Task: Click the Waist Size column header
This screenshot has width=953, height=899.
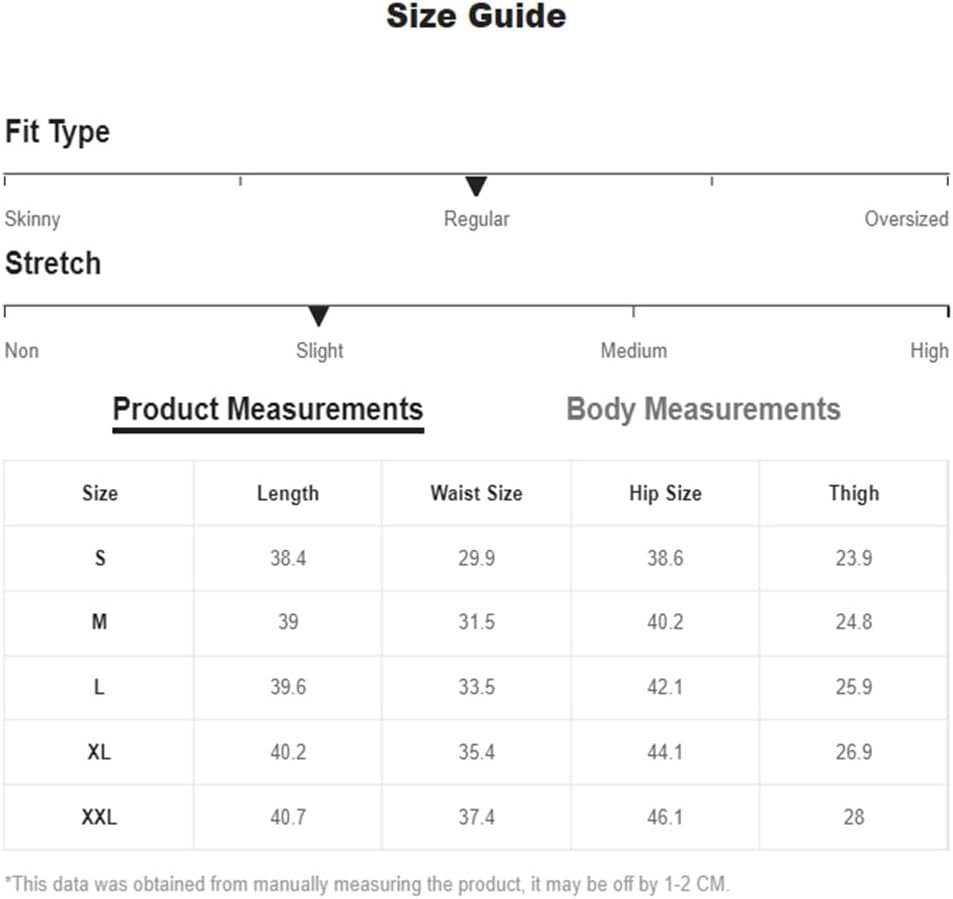Action: tap(476, 493)
